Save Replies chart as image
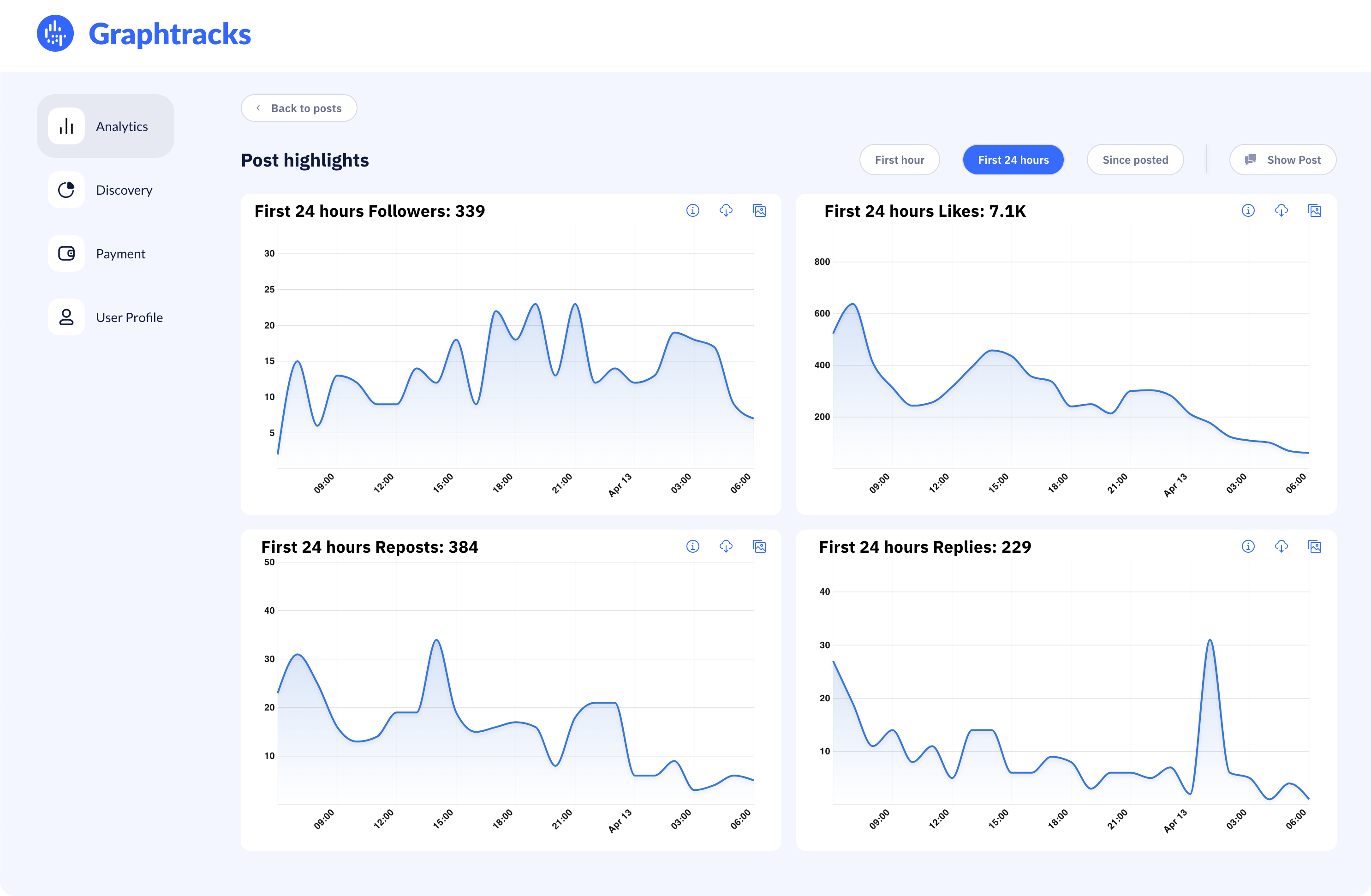Screen dimensions: 1371x896 (1315, 546)
